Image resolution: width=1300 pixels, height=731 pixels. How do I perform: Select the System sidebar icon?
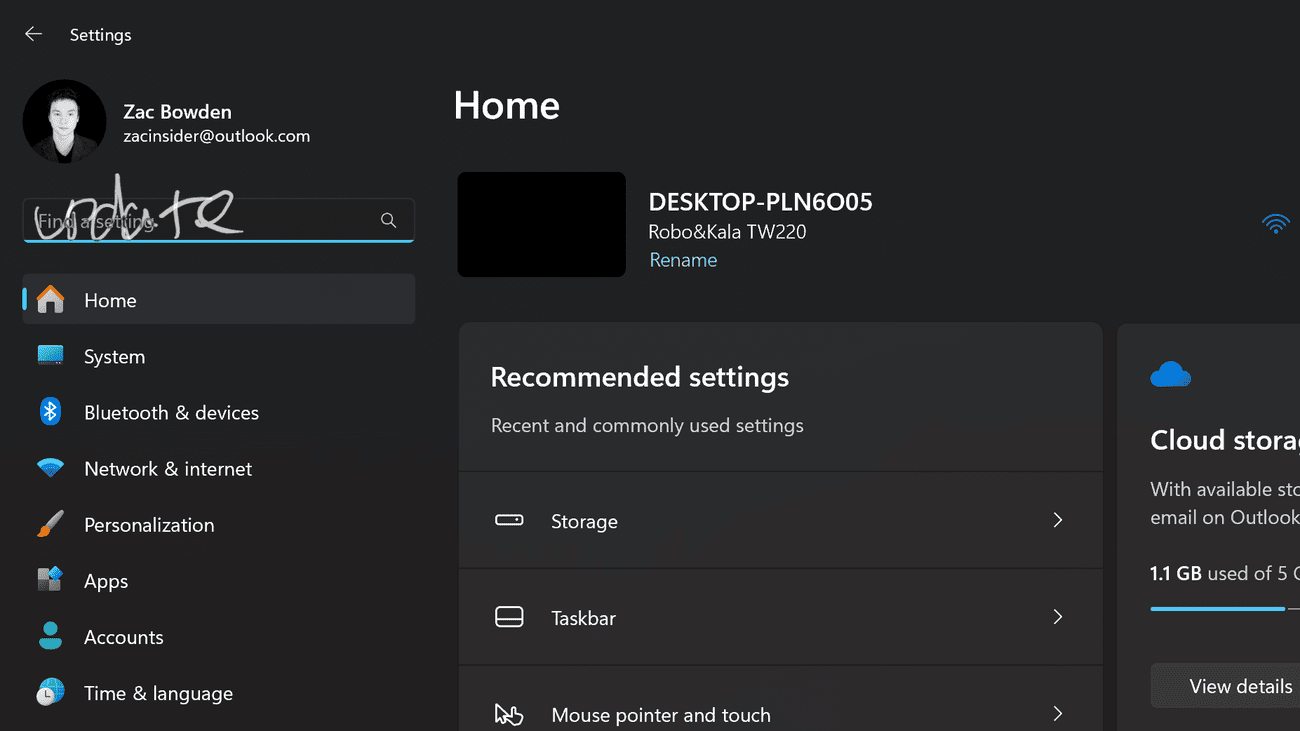point(50,356)
